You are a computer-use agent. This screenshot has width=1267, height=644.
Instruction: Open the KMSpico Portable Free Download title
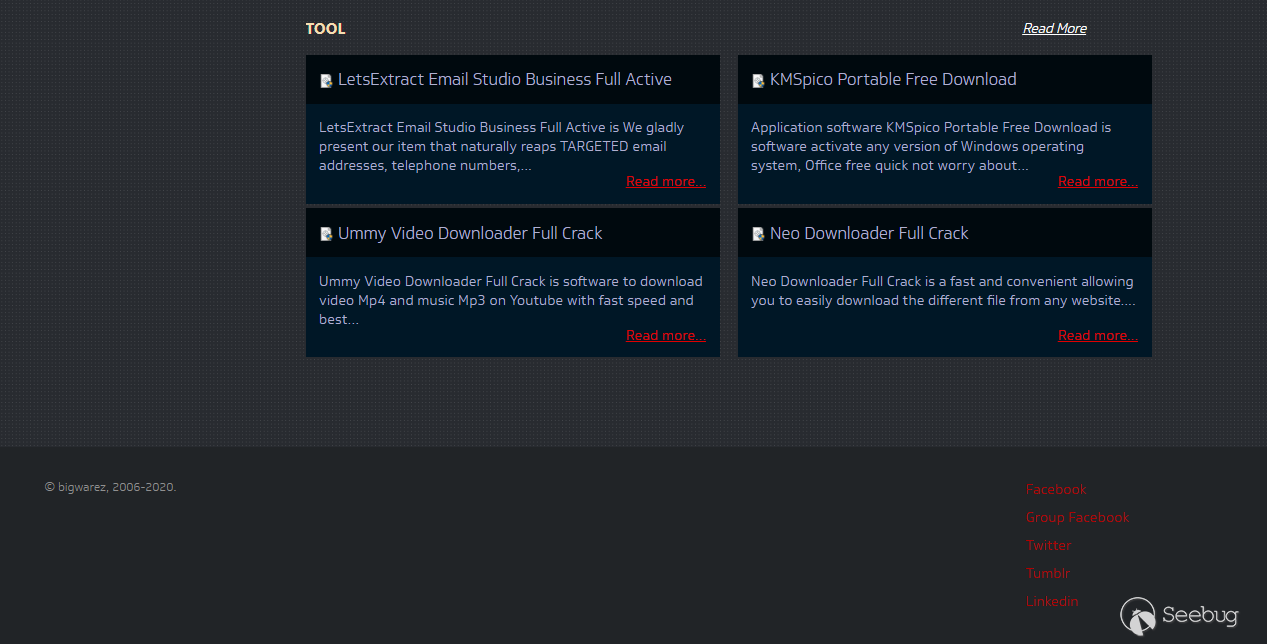(x=892, y=80)
